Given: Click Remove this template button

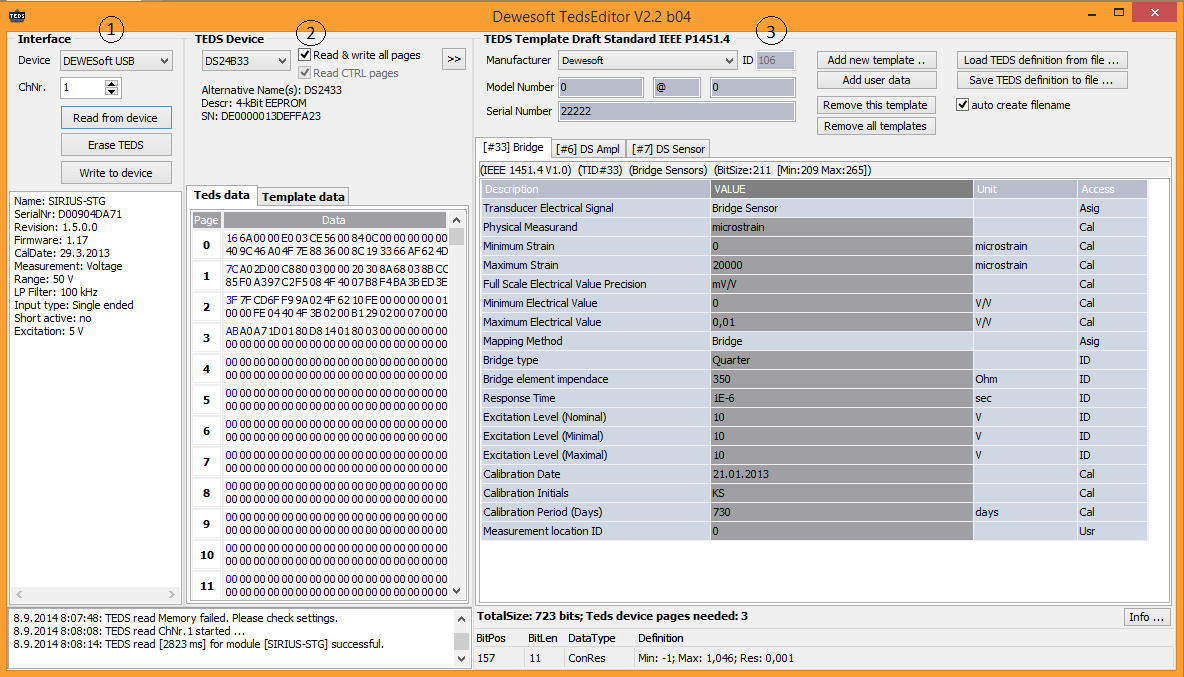Looking at the screenshot, I should (876, 105).
